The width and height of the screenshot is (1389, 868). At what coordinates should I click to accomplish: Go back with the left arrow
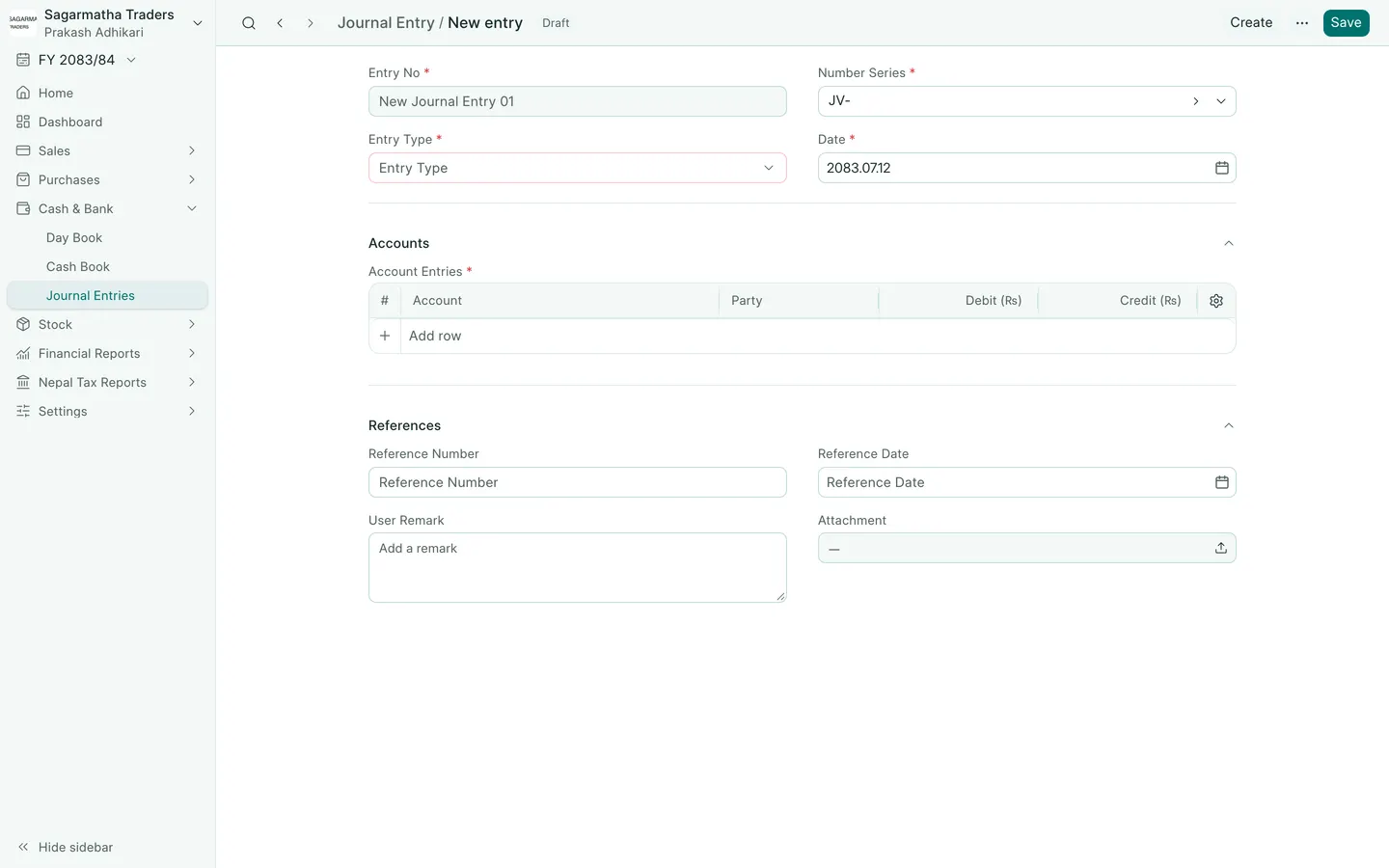tap(280, 23)
